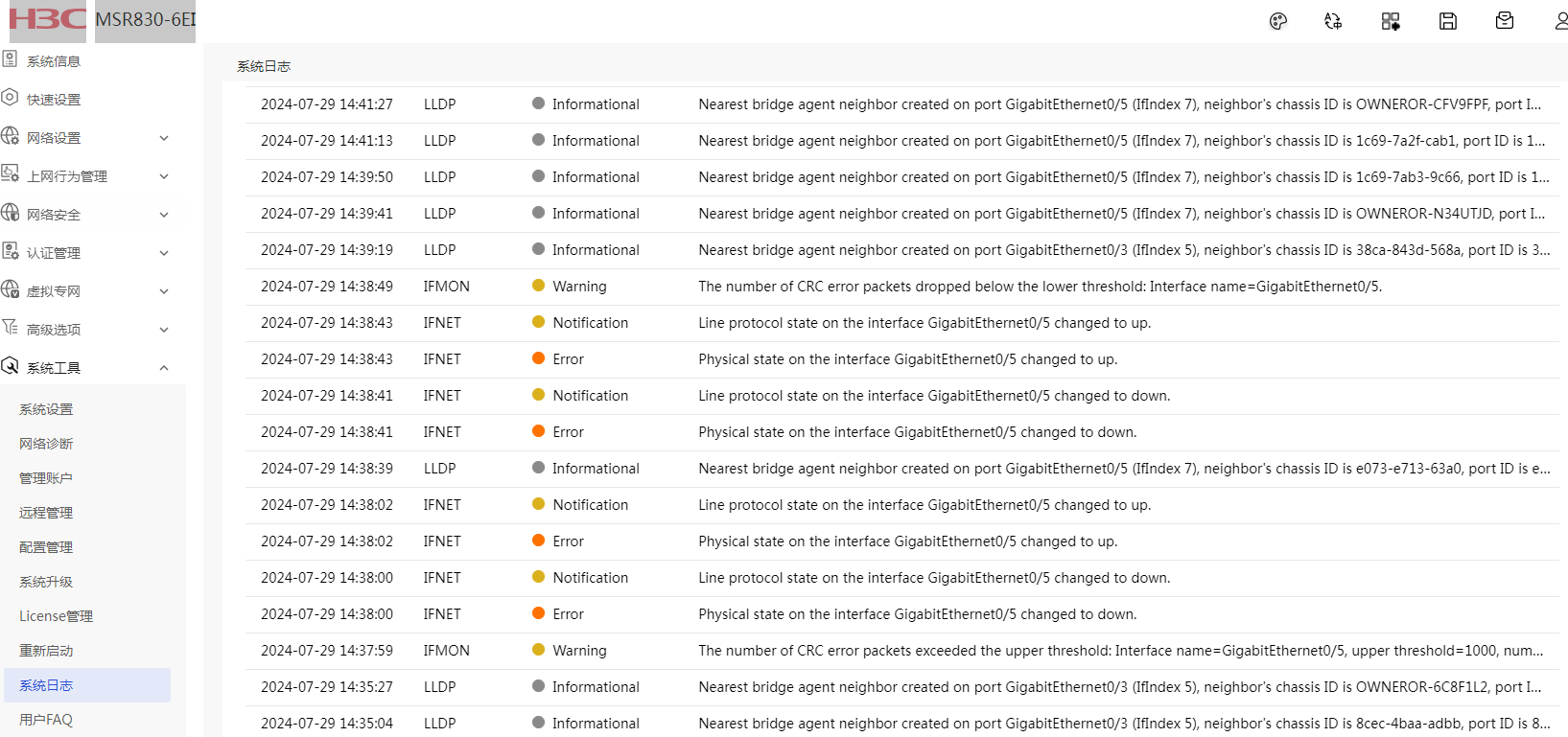Expand the 网络设置 menu chevron

164,138
